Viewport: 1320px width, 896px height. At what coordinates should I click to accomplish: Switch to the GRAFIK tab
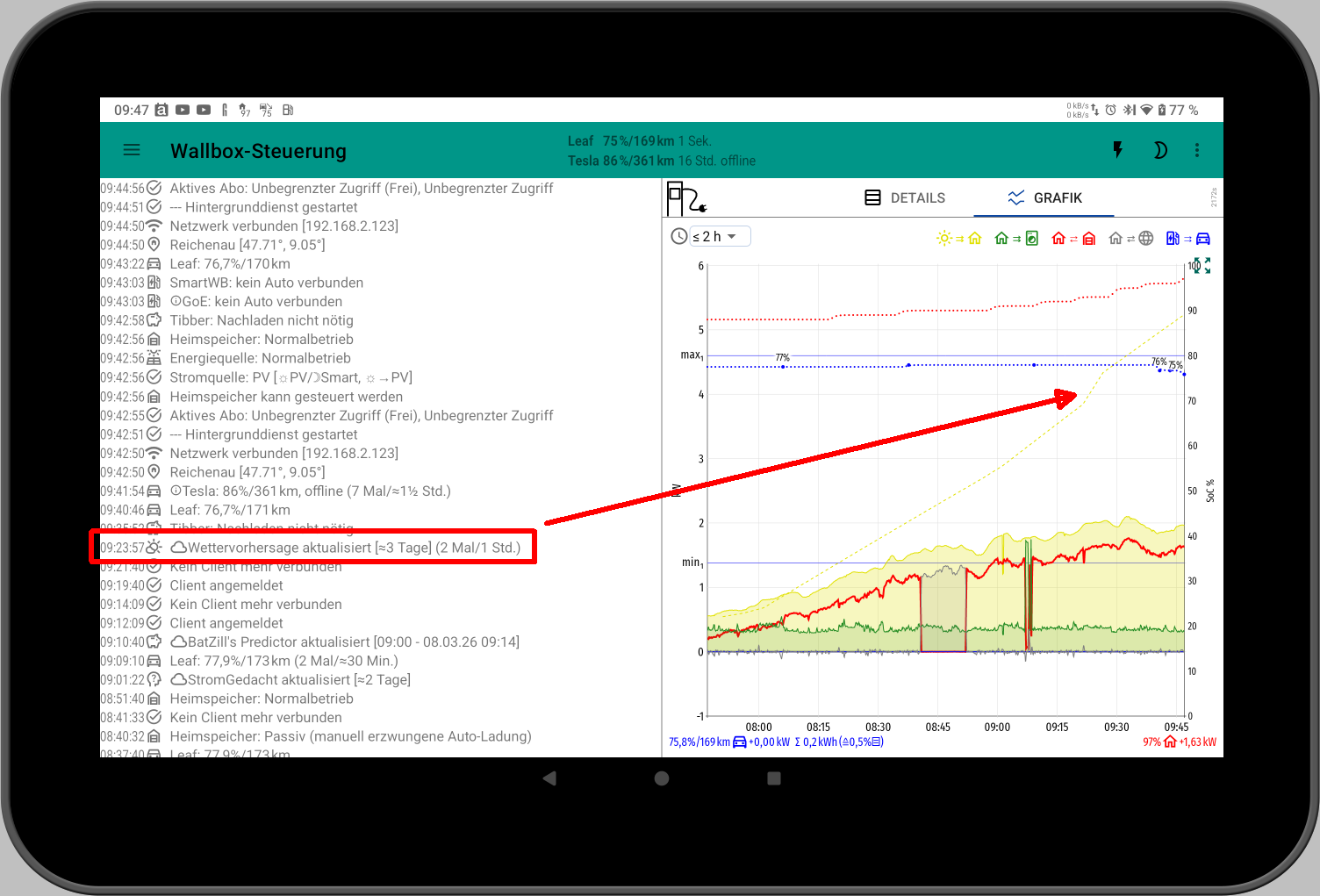click(1044, 197)
